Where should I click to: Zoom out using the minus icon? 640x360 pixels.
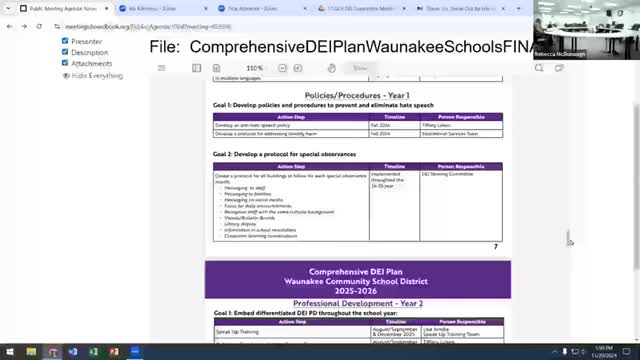coord(282,68)
